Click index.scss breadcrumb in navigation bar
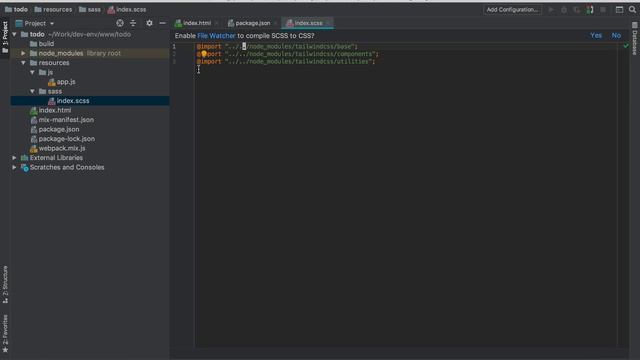Screen dimensions: 640x360 tap(127, 9)
